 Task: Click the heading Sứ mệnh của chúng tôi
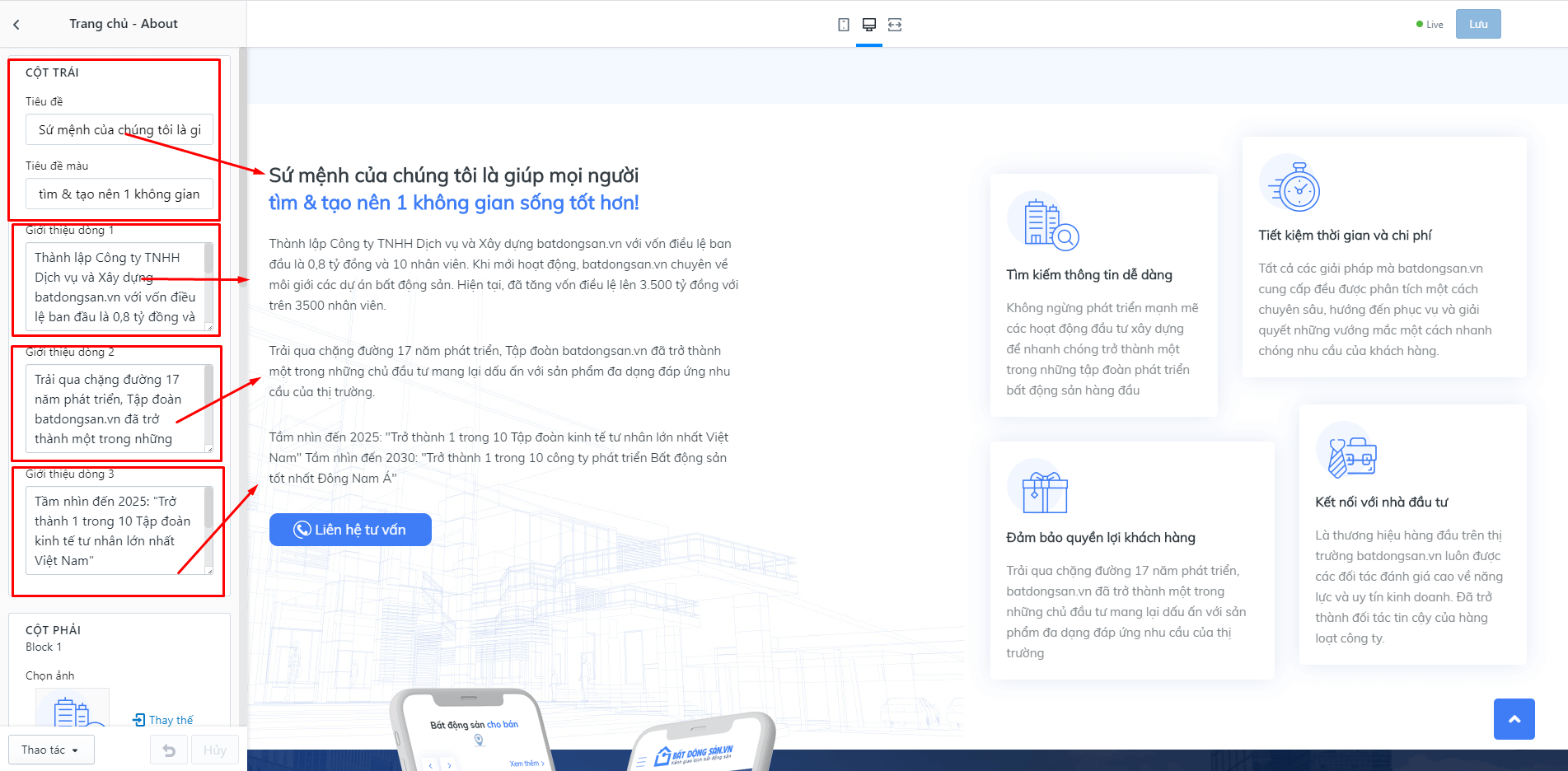(454, 175)
